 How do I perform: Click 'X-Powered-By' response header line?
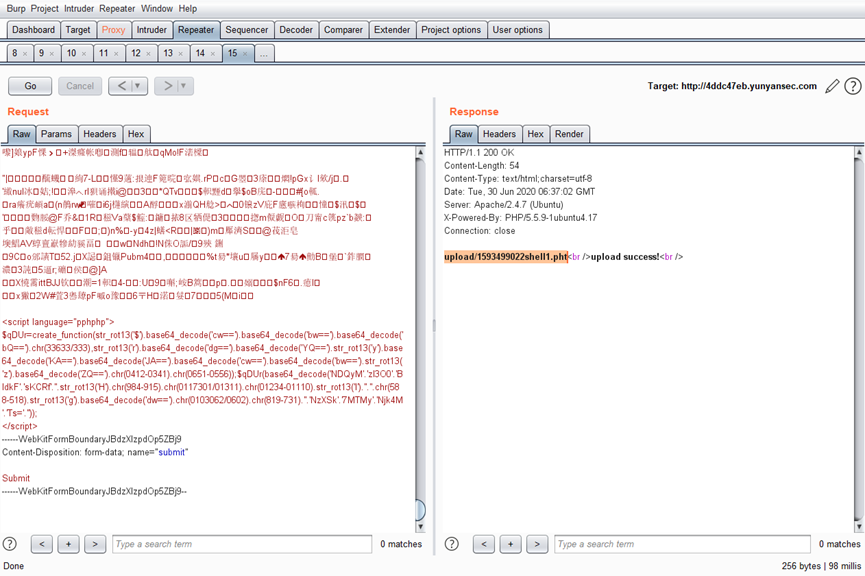520,217
